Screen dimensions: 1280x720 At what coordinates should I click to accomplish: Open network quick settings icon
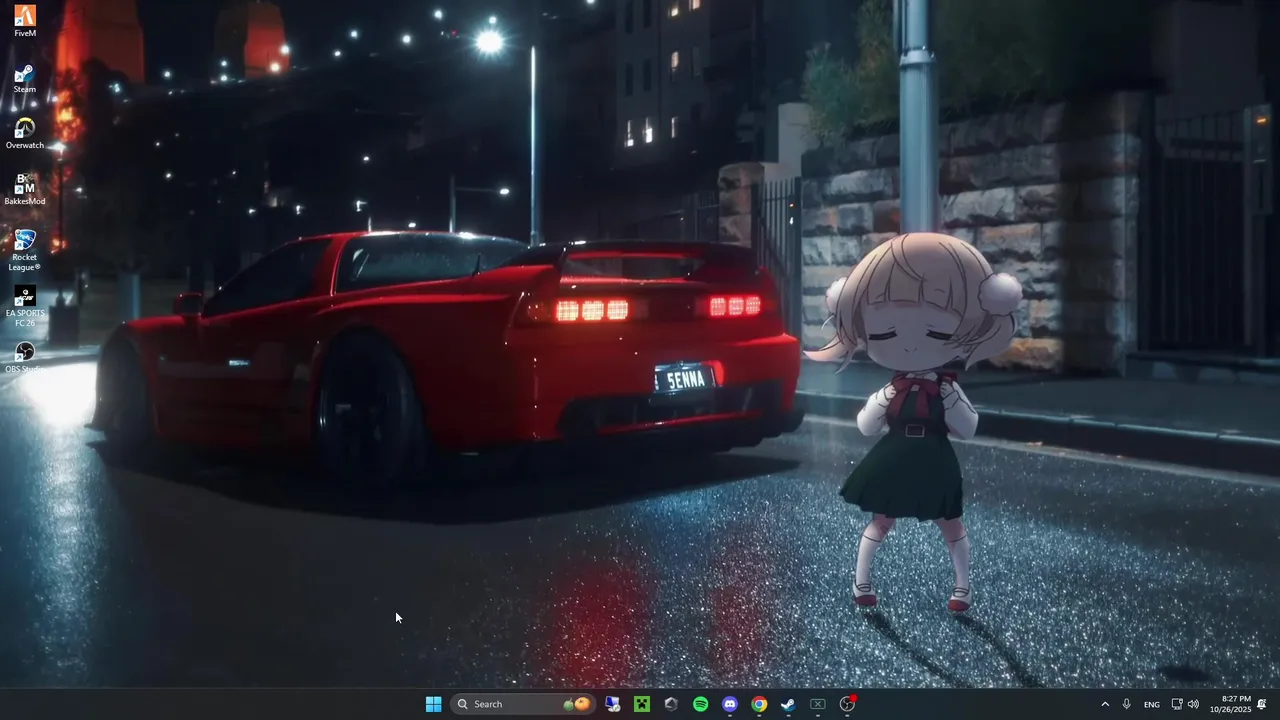click(1177, 704)
